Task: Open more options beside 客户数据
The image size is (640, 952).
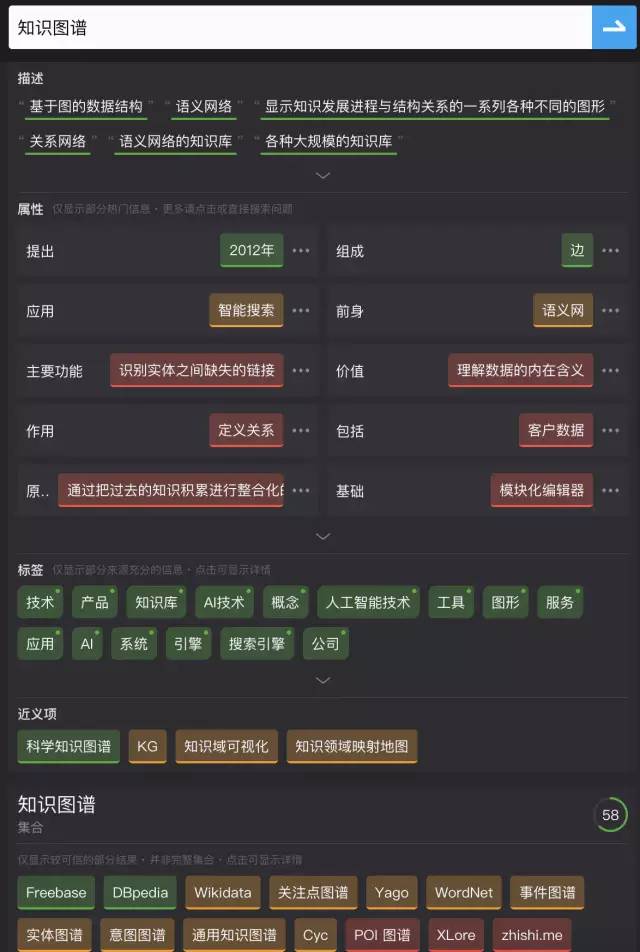Action: tap(611, 431)
